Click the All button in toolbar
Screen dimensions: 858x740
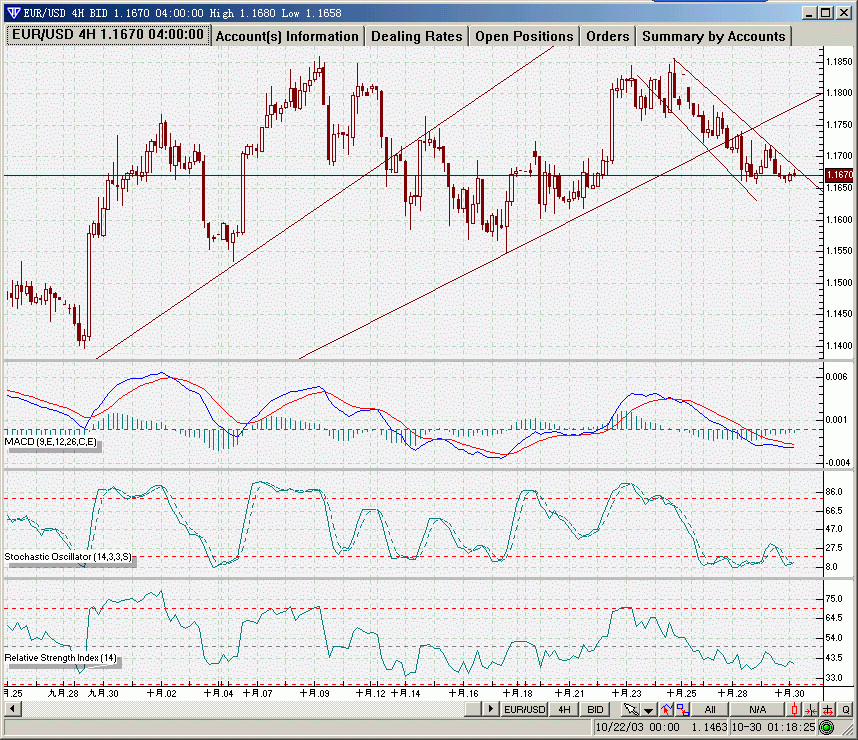tap(710, 709)
